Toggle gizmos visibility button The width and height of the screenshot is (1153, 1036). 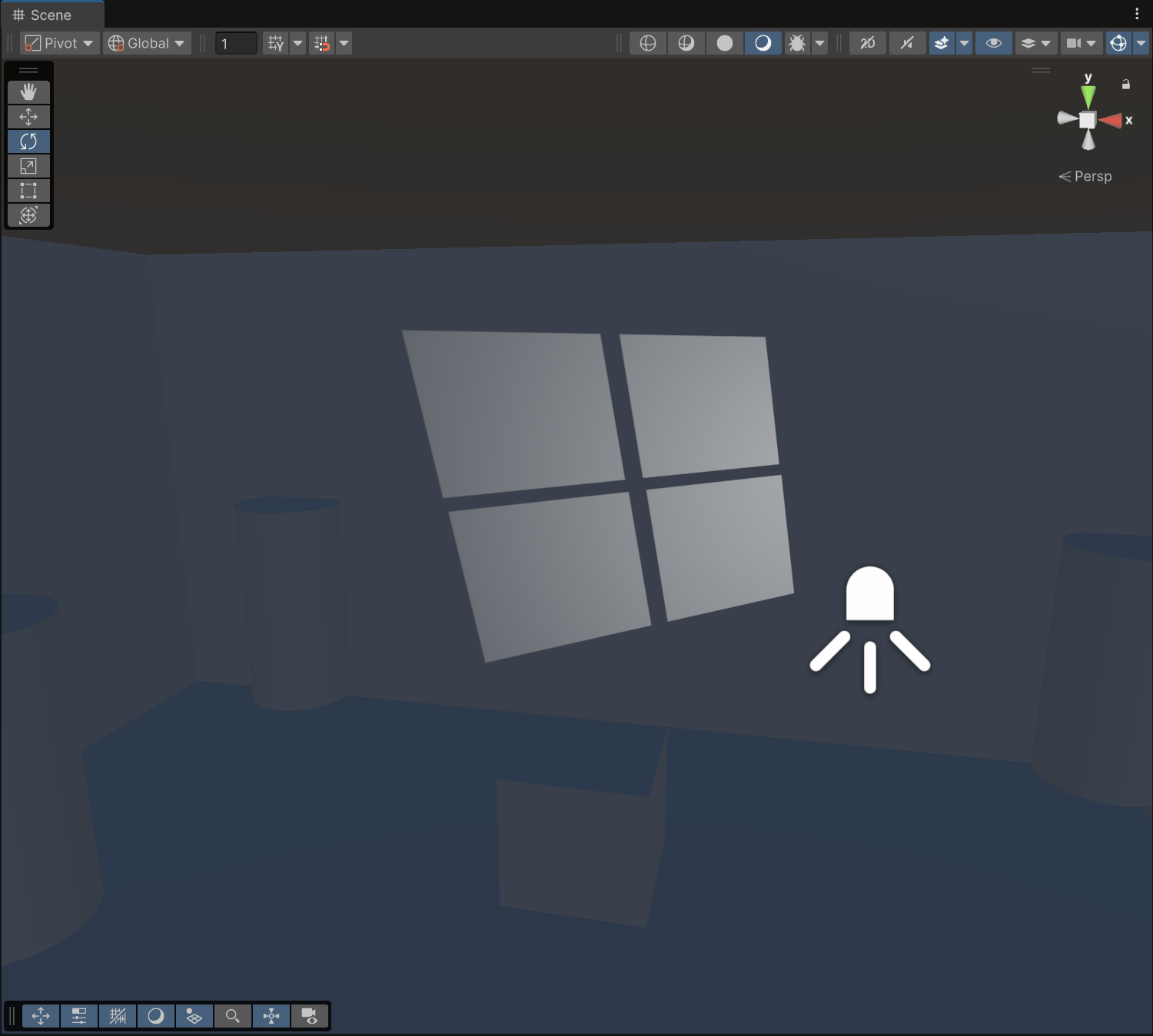point(1118,43)
